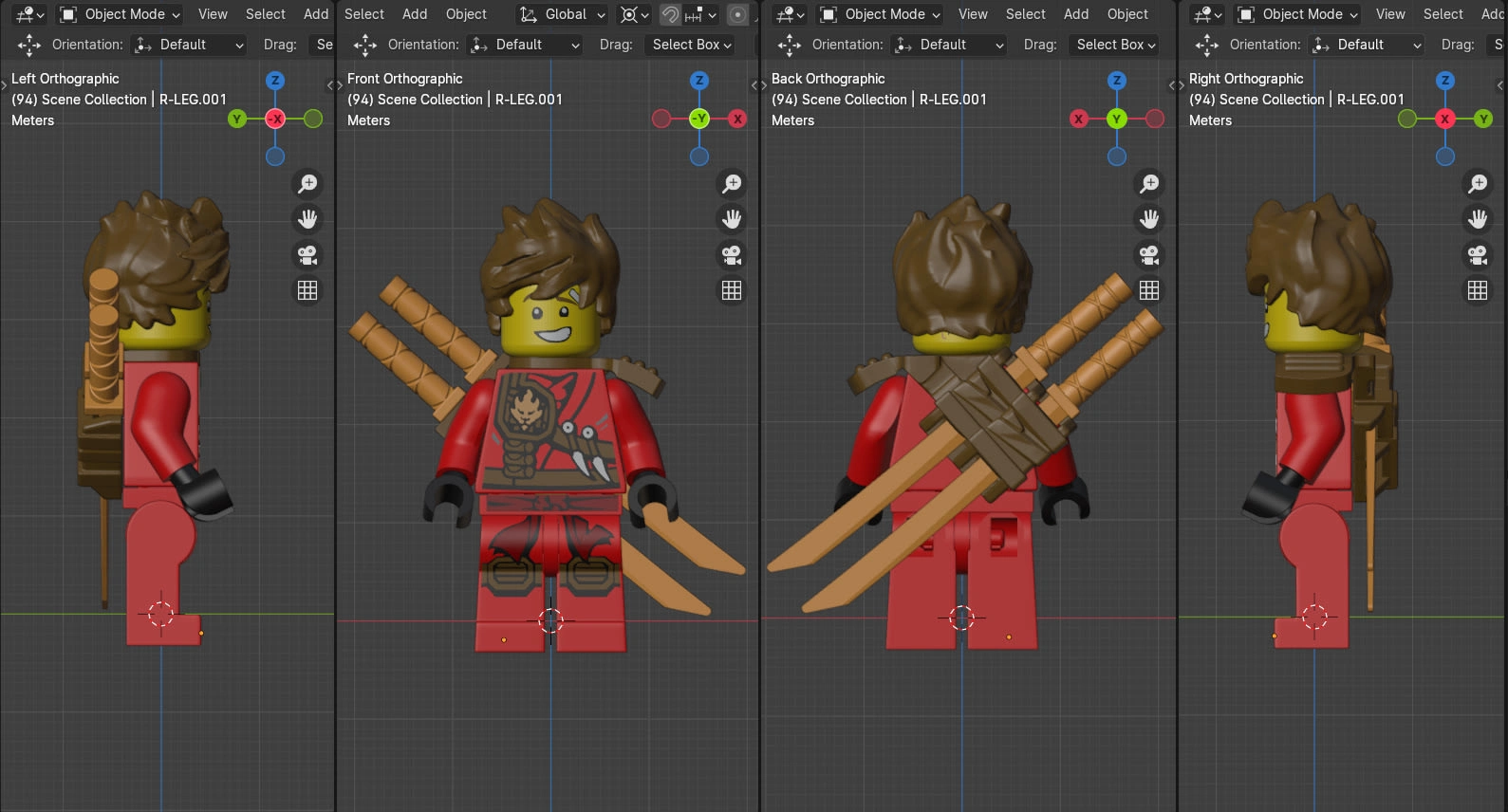
Task: Open Select menu in Right Orthographic viewport header
Action: (x=1443, y=14)
